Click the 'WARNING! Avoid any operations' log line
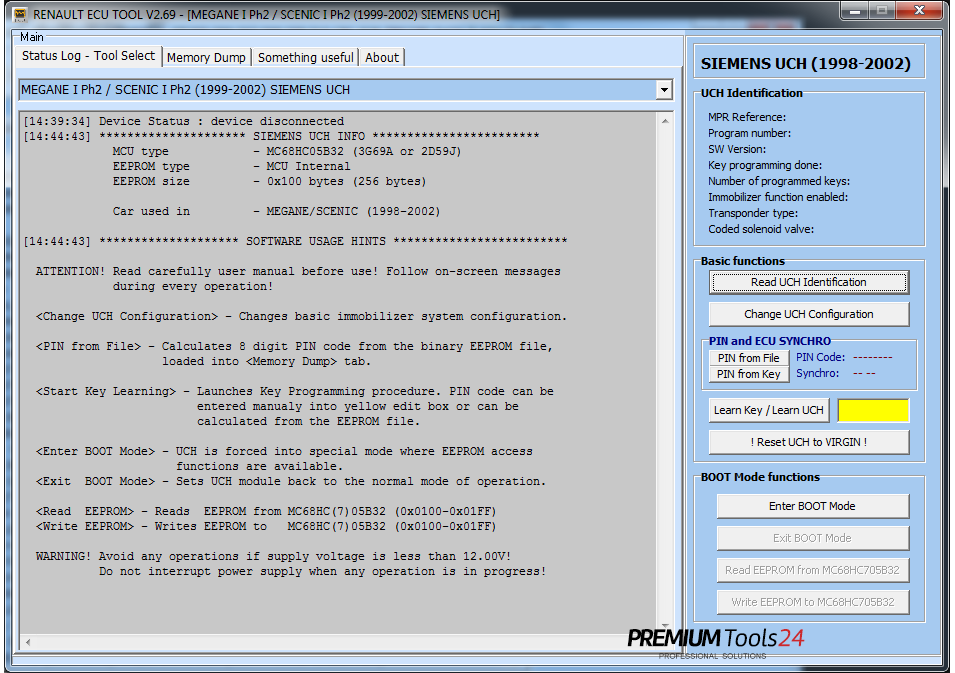The height and width of the screenshot is (673, 955). tap(273, 556)
